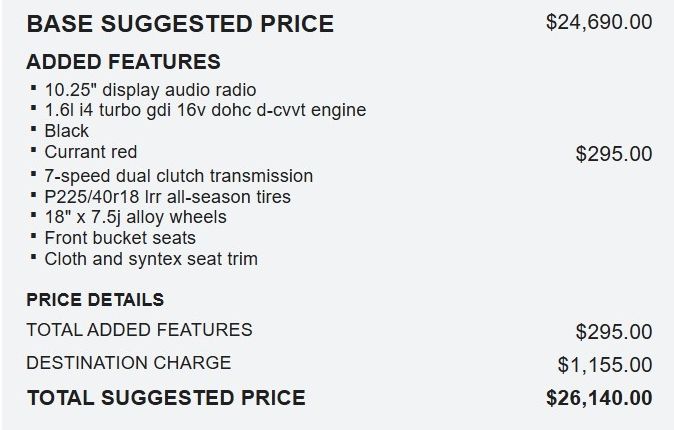Click the Front bucket seats entry

tap(120, 238)
